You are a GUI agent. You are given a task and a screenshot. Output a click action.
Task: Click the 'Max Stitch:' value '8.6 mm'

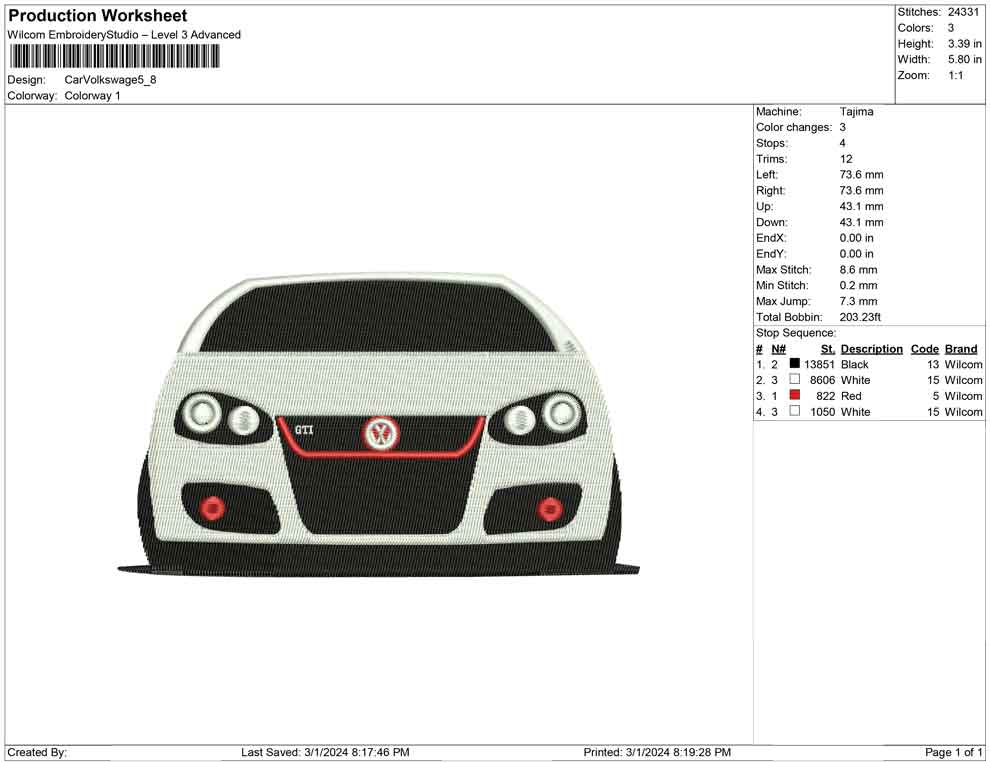858,270
